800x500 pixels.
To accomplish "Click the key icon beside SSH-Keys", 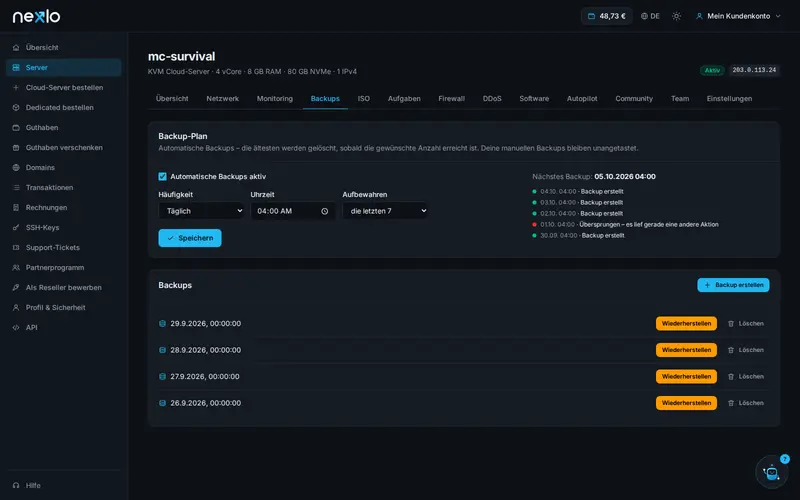I will click(x=16, y=228).
